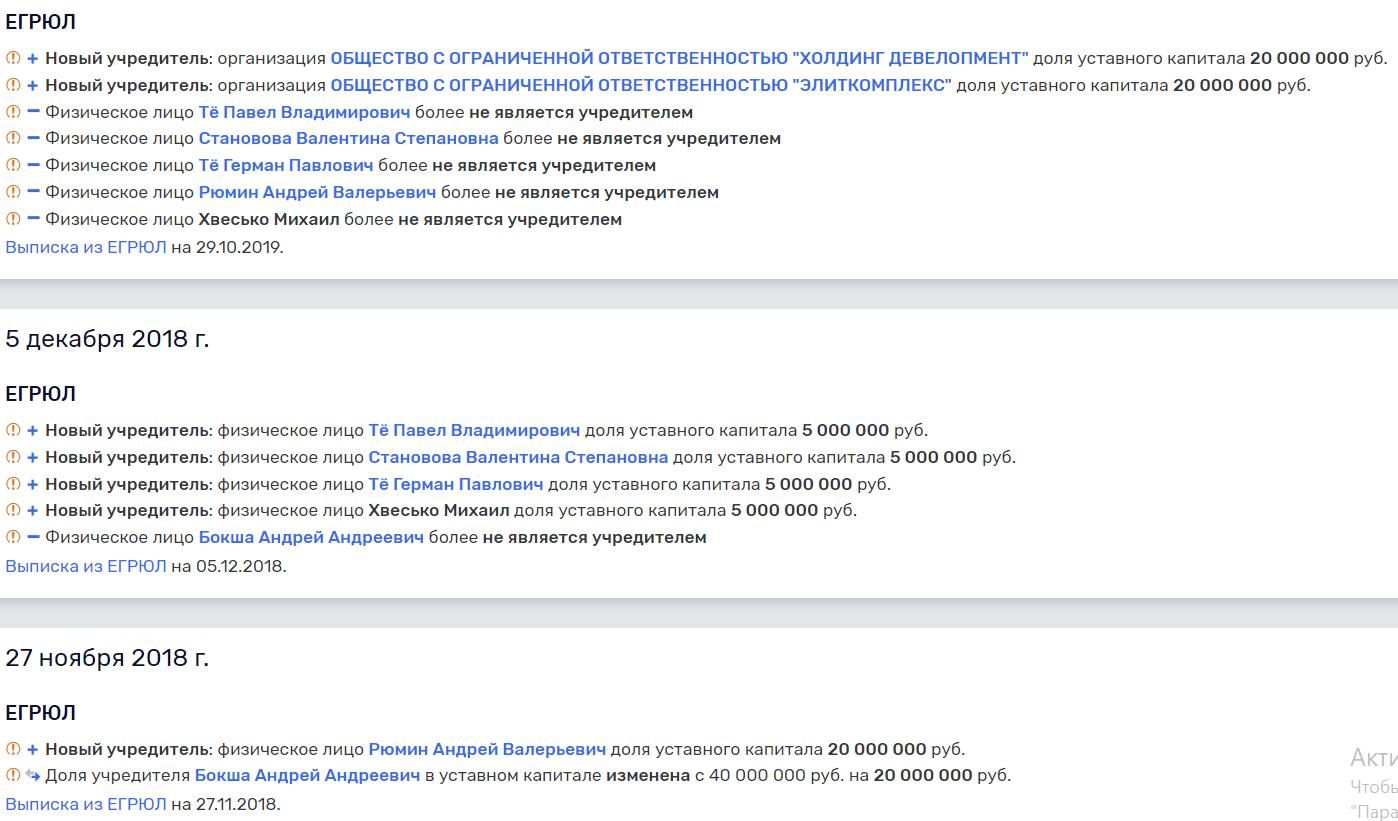Open Тё Герман Павлович link in the new founder row
The height and width of the screenshot is (821, 1398).
[456, 484]
